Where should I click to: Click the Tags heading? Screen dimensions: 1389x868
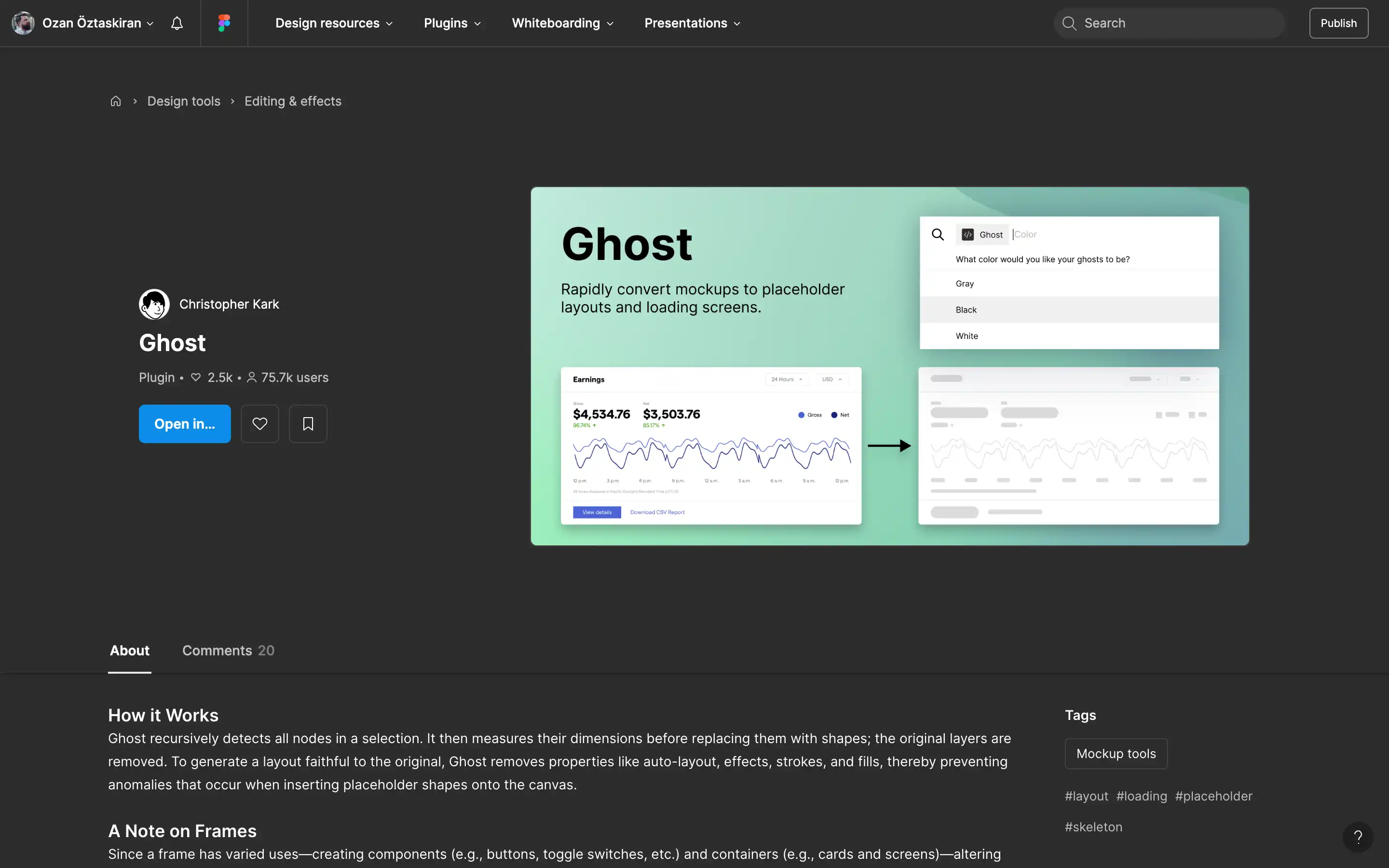[x=1080, y=715]
